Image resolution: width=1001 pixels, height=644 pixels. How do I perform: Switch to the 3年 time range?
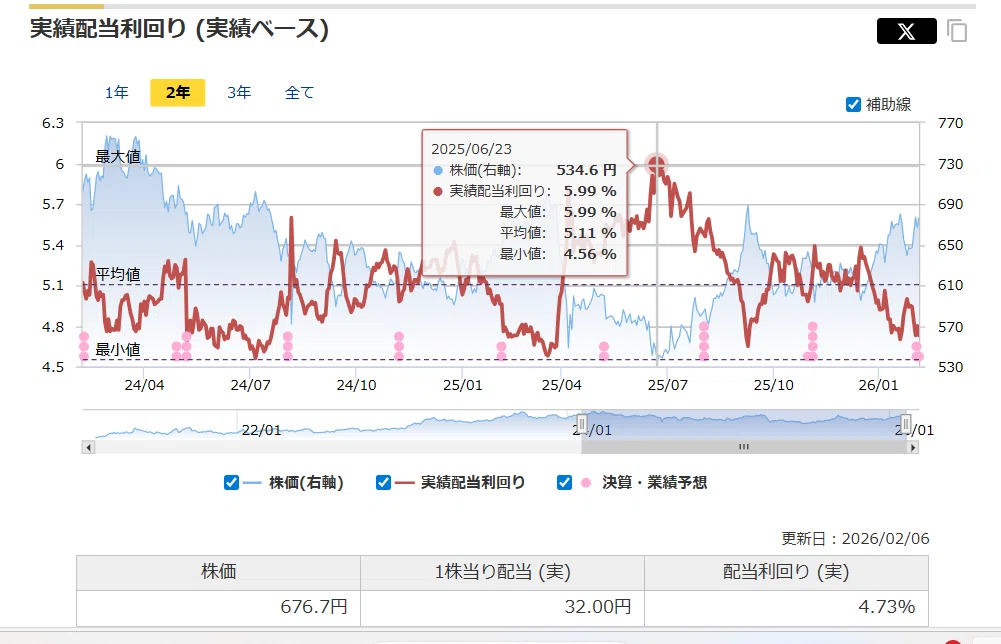pos(239,93)
